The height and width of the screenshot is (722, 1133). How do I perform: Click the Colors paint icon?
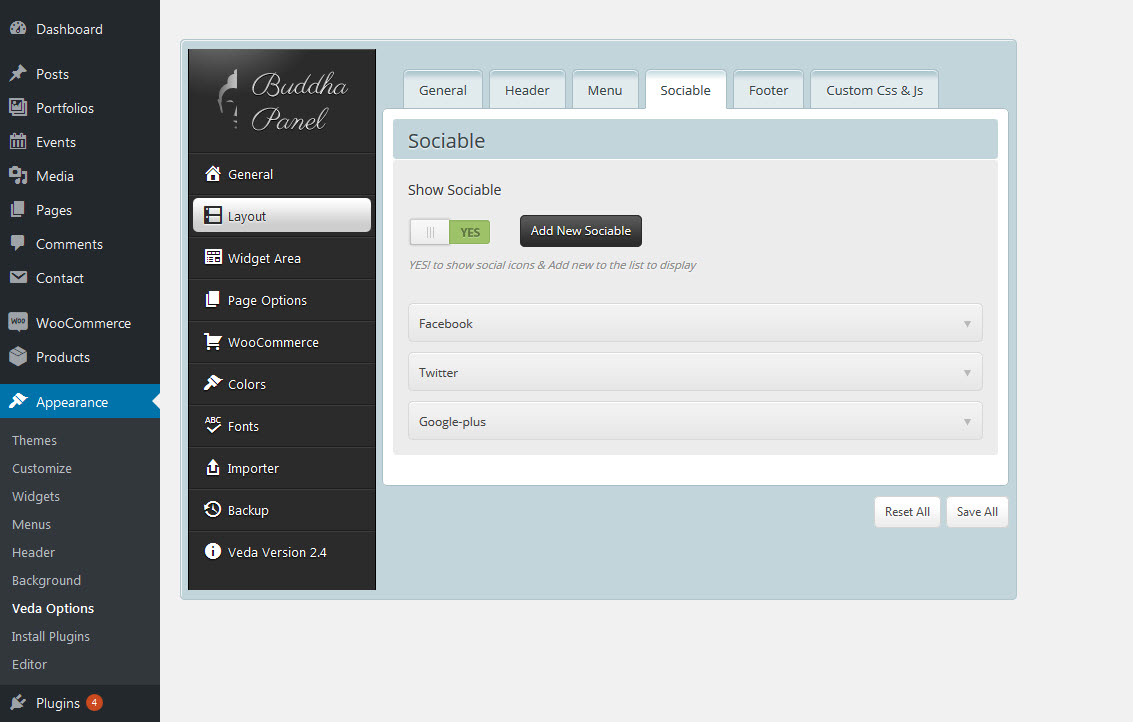212,383
